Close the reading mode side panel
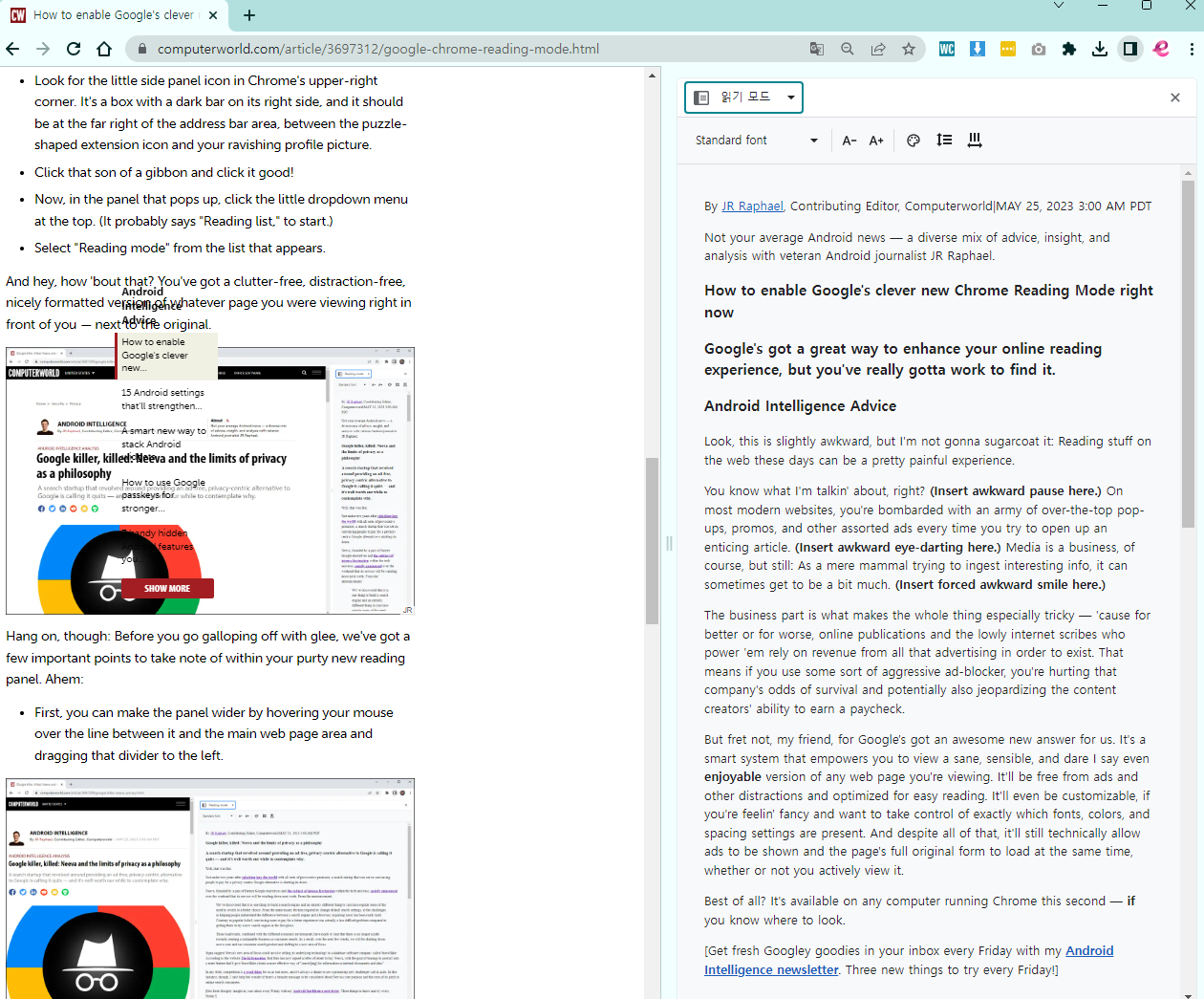Viewport: 1204px width, 999px height. 1175,98
